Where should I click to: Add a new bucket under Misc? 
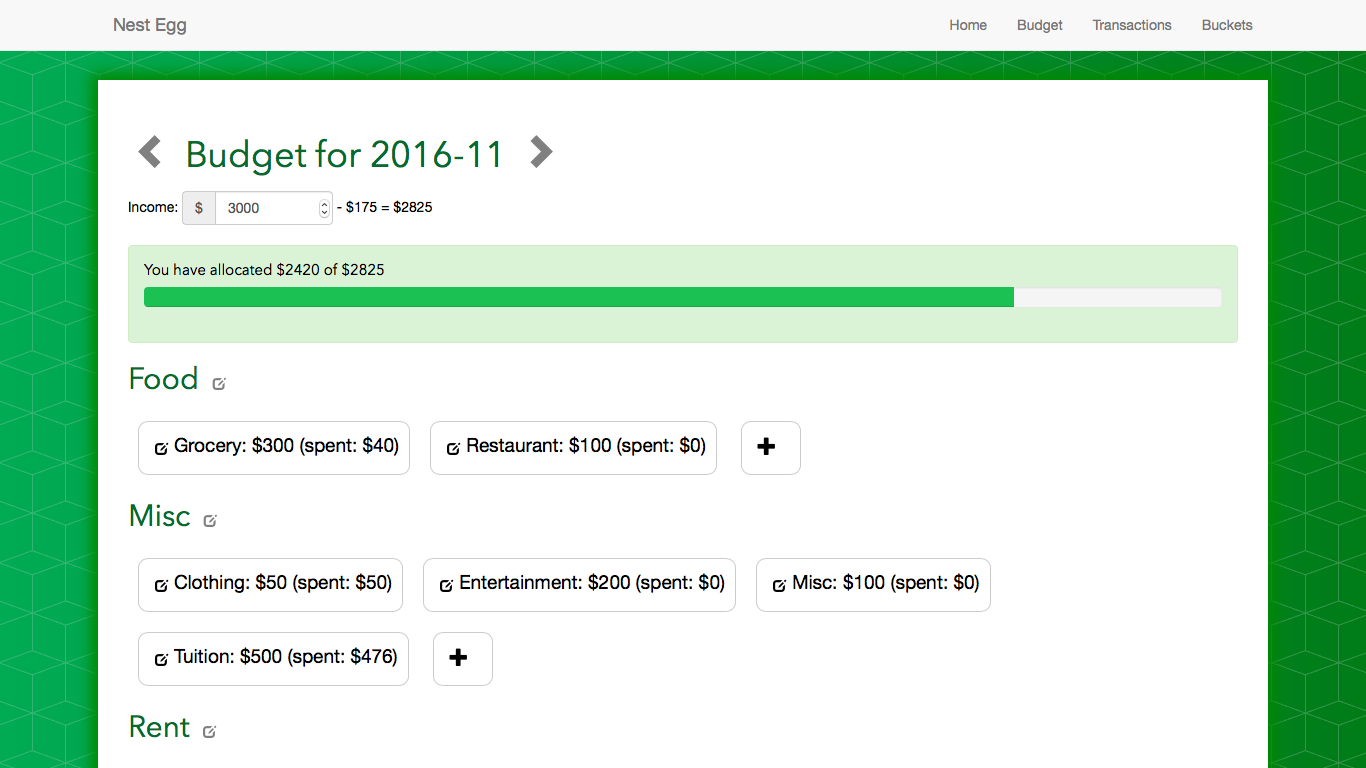tap(463, 659)
